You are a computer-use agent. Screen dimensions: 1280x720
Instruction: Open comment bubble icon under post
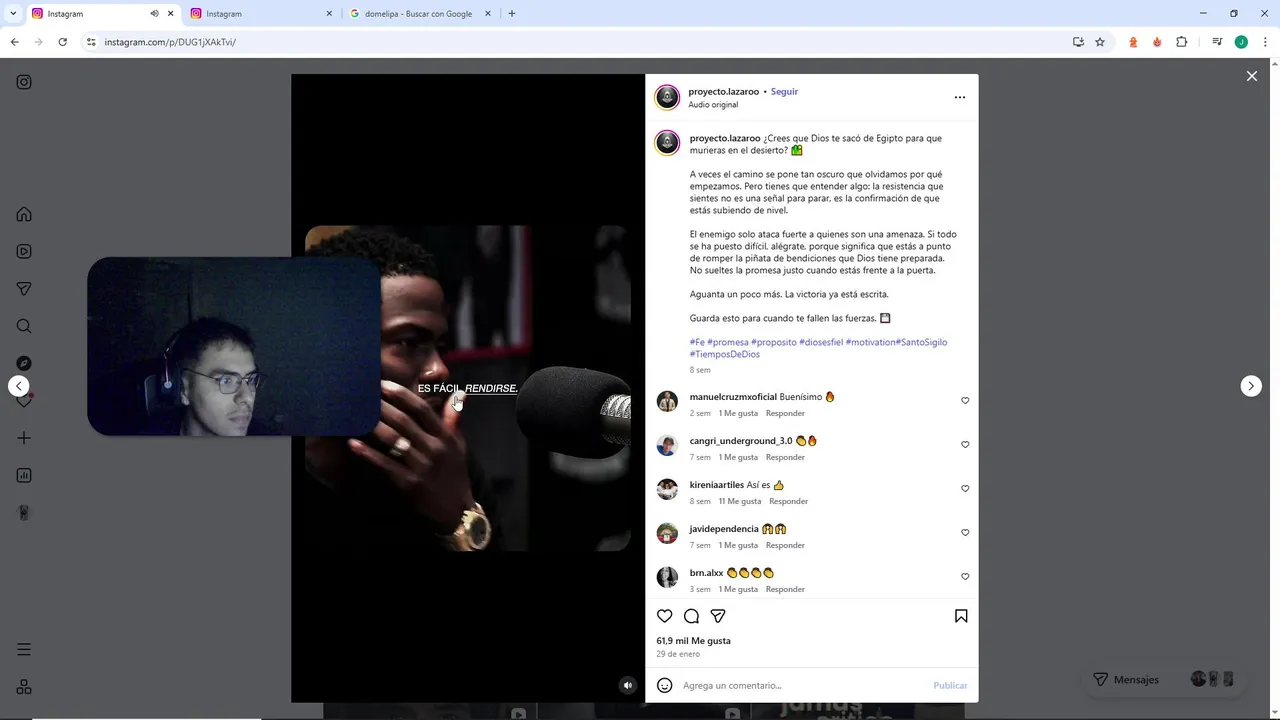tap(691, 616)
